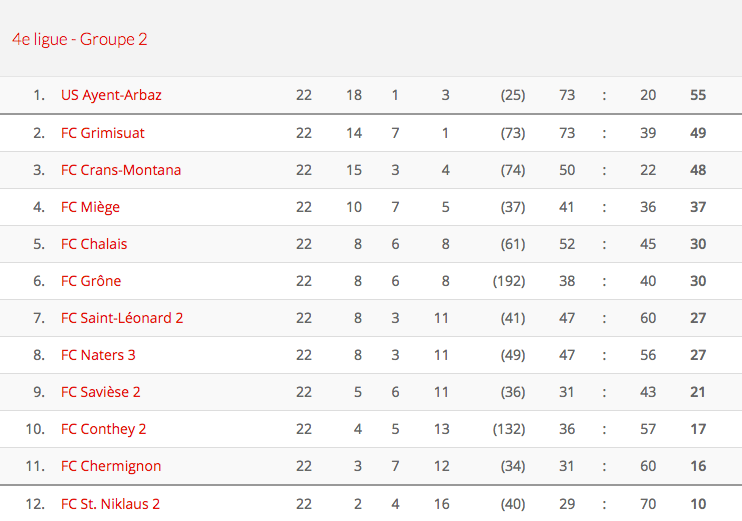This screenshot has width=742, height=521.
Task: Click the FC Grône team name
Action: click(91, 281)
